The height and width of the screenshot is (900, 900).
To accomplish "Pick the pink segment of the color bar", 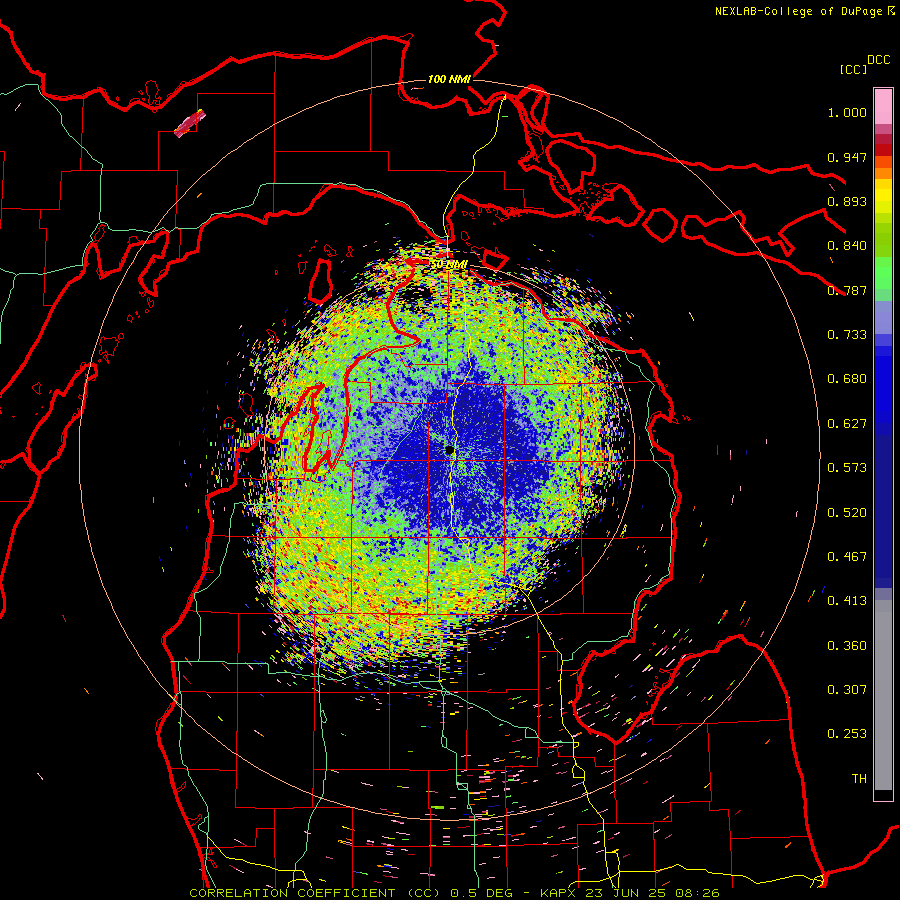I will click(x=883, y=107).
